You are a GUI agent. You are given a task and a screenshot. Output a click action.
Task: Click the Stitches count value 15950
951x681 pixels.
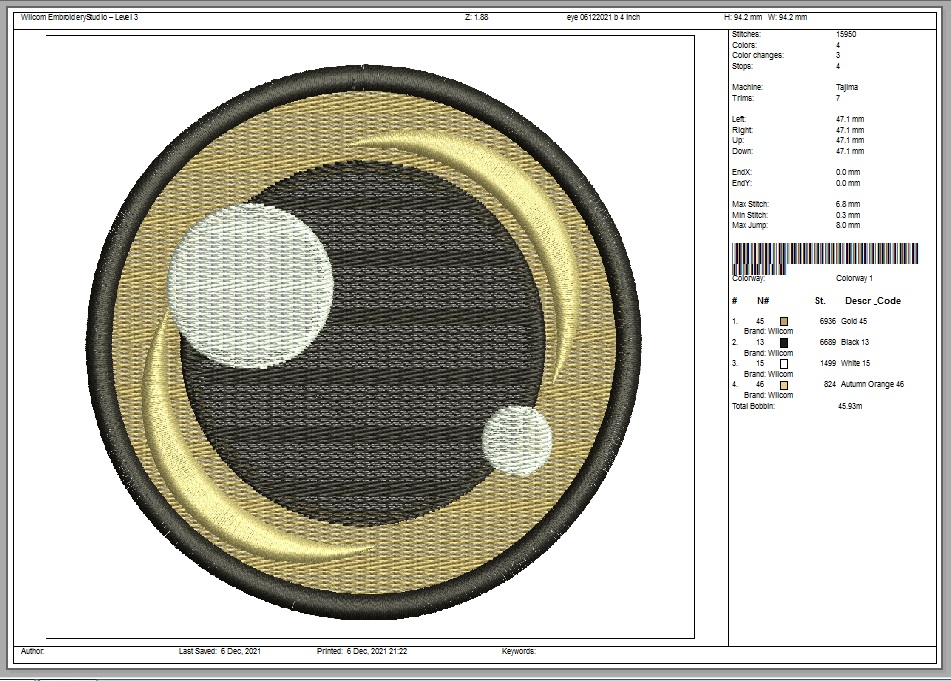point(846,34)
